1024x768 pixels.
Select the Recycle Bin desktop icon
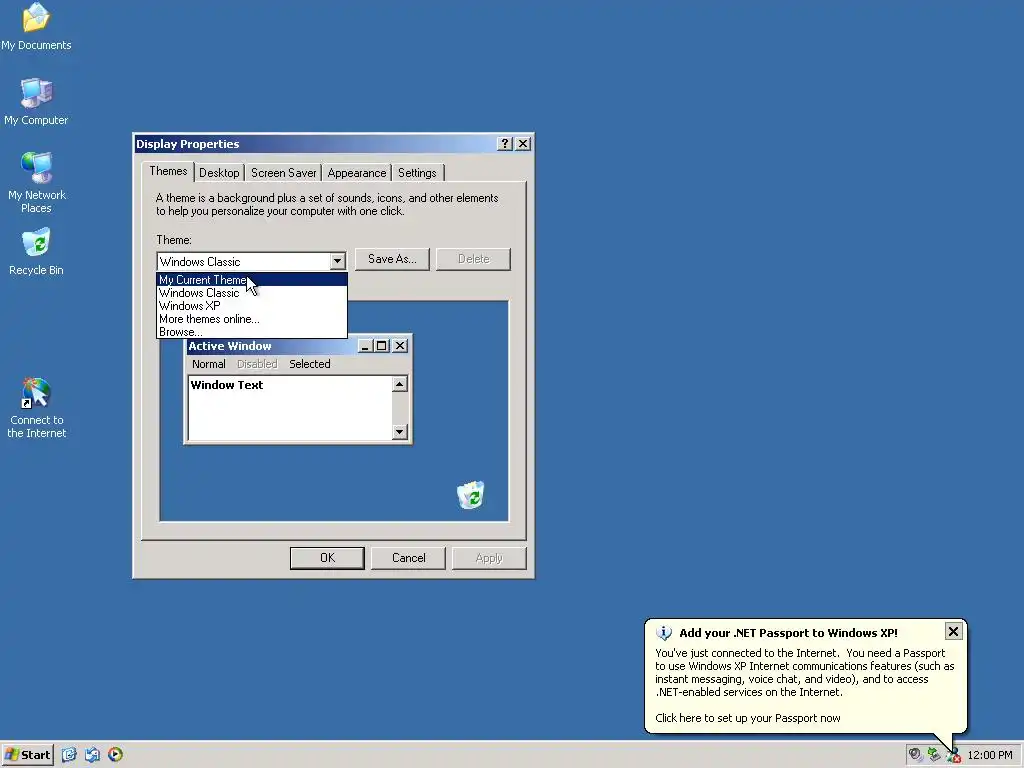coord(36,251)
